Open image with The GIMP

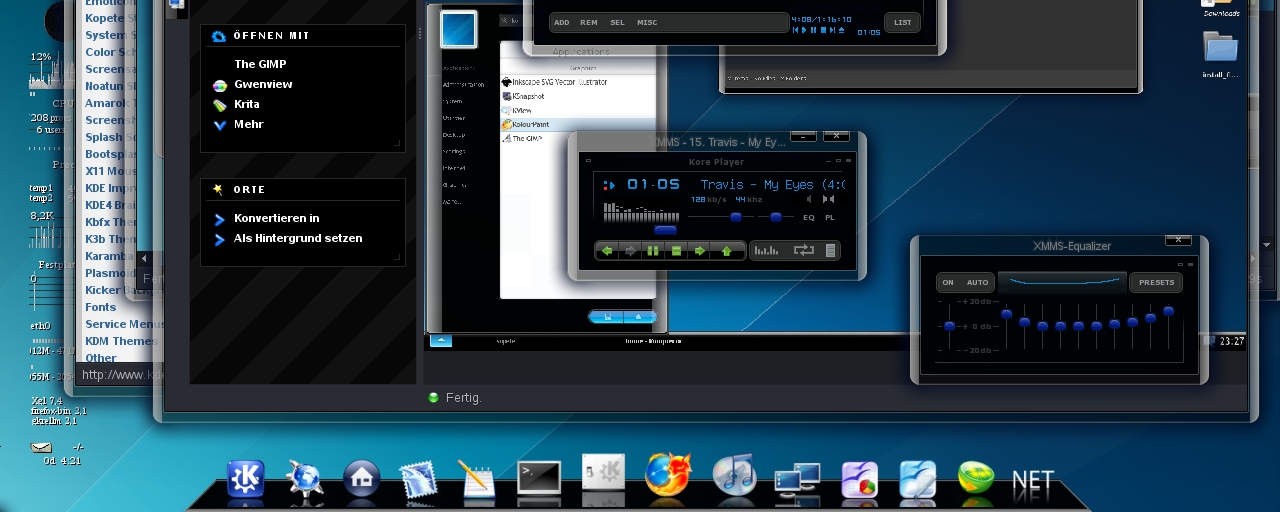[260, 64]
